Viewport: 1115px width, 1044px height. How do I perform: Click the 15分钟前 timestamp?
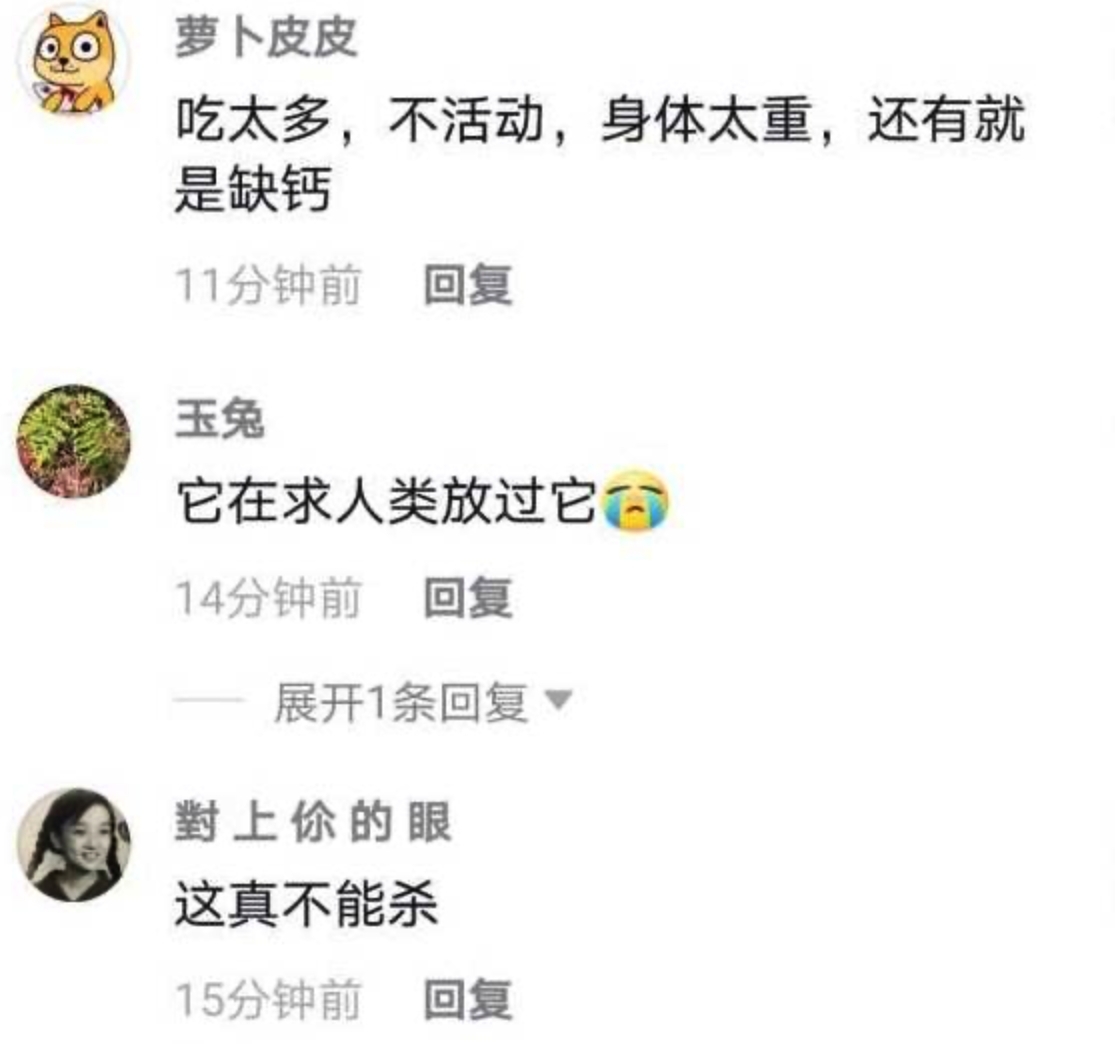[x=268, y=998]
